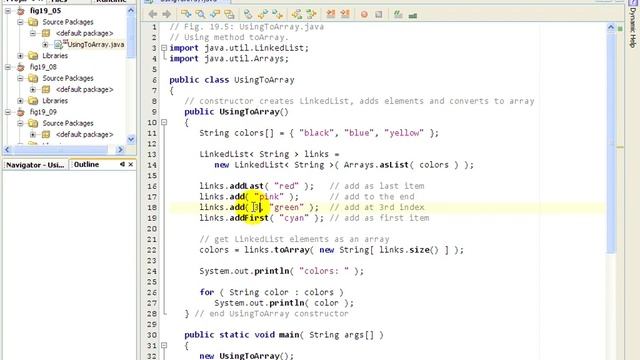Toggle the Highlight Search toolbar icon

229,15
